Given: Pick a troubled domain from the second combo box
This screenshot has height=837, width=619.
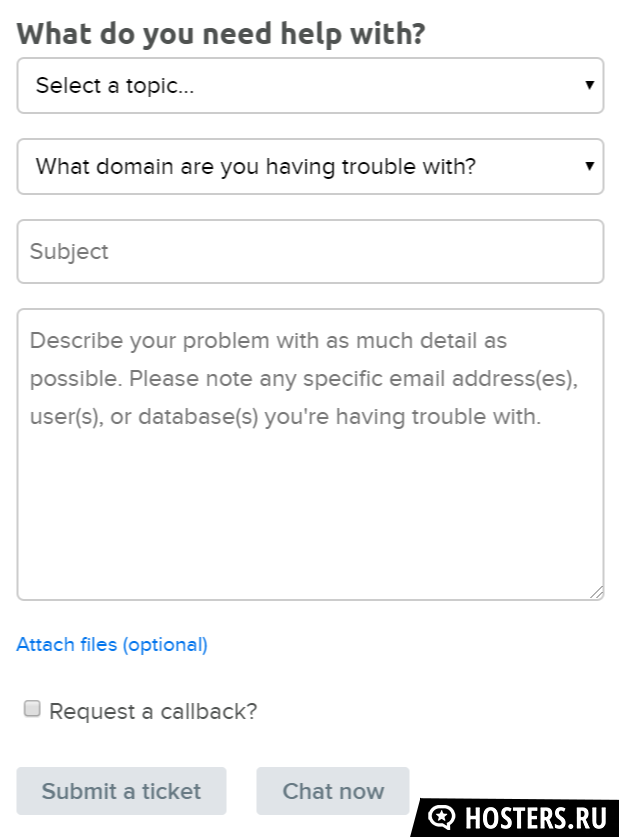Looking at the screenshot, I should pos(310,167).
